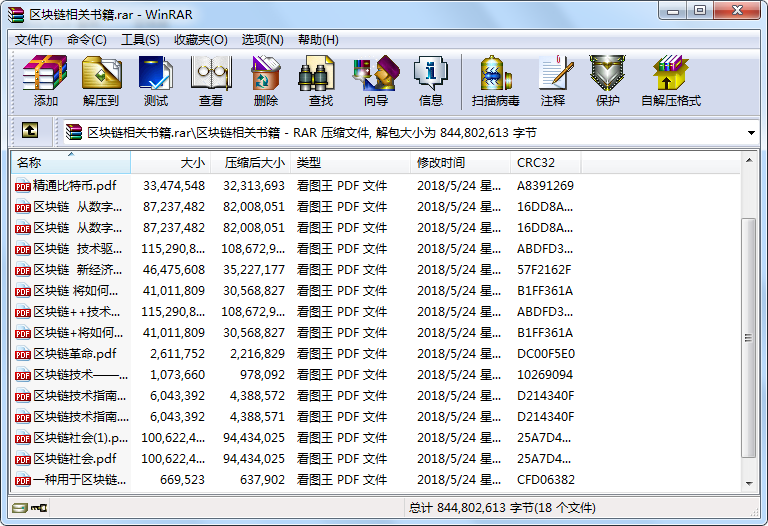The height and width of the screenshot is (526, 768).
Task: Select the file 区块链 技术驱...
Action: [78, 249]
